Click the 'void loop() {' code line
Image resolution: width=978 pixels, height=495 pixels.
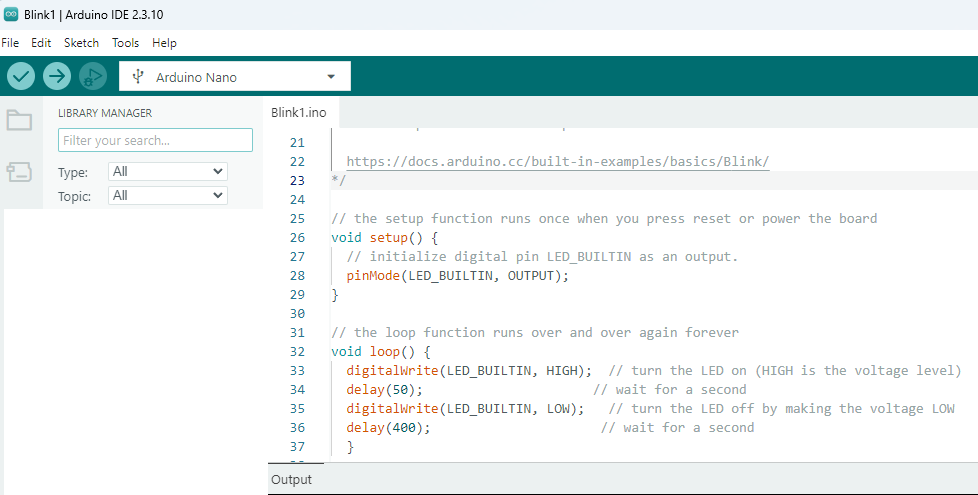[380, 352]
